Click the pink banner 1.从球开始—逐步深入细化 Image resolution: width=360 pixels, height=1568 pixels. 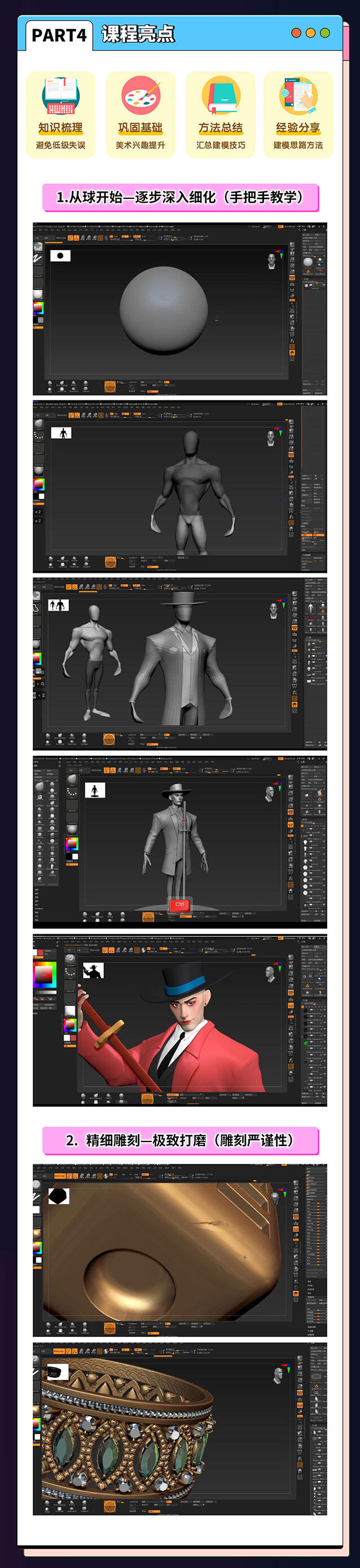180,197
